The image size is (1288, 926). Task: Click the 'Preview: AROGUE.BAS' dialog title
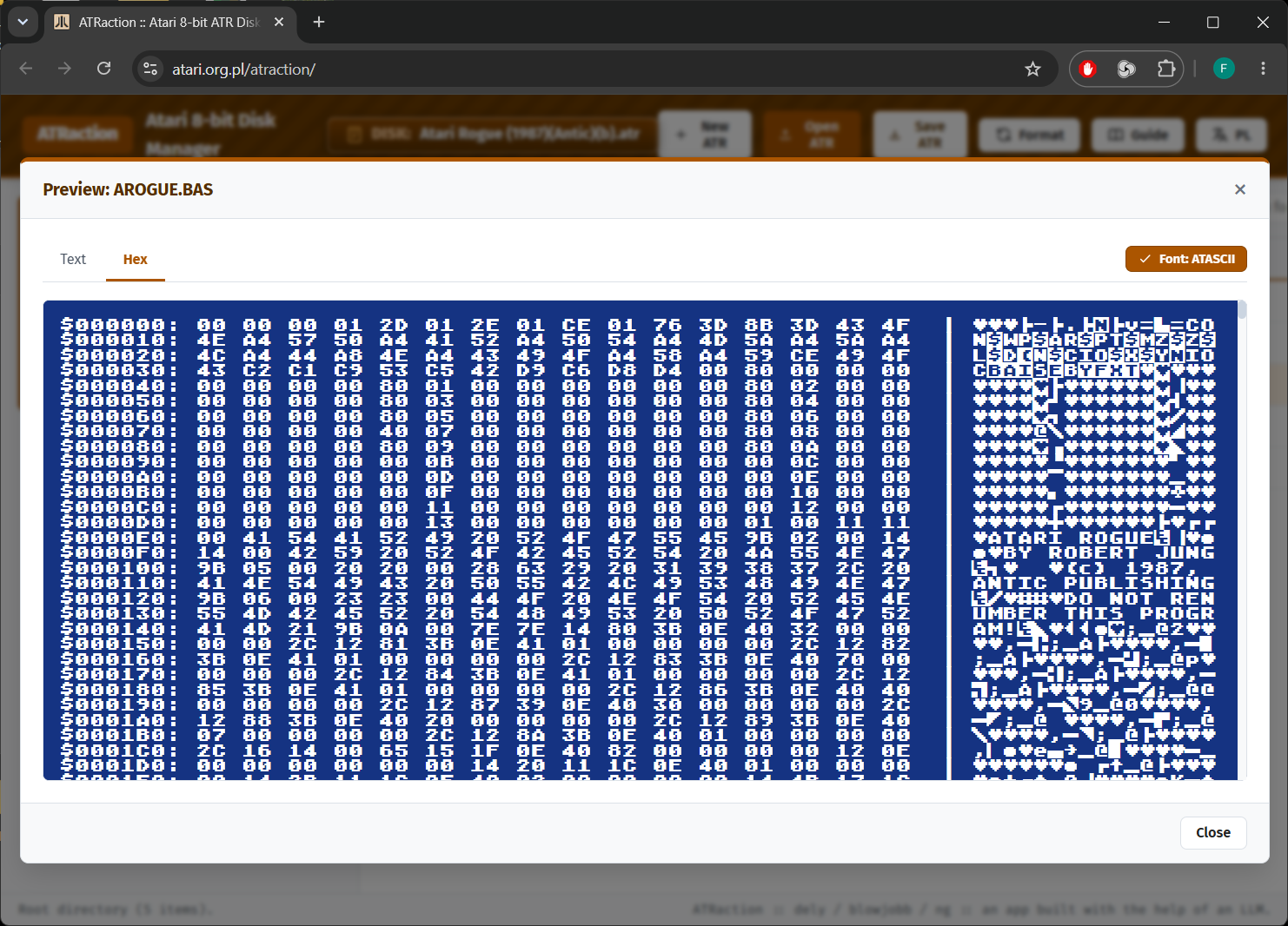(x=128, y=189)
